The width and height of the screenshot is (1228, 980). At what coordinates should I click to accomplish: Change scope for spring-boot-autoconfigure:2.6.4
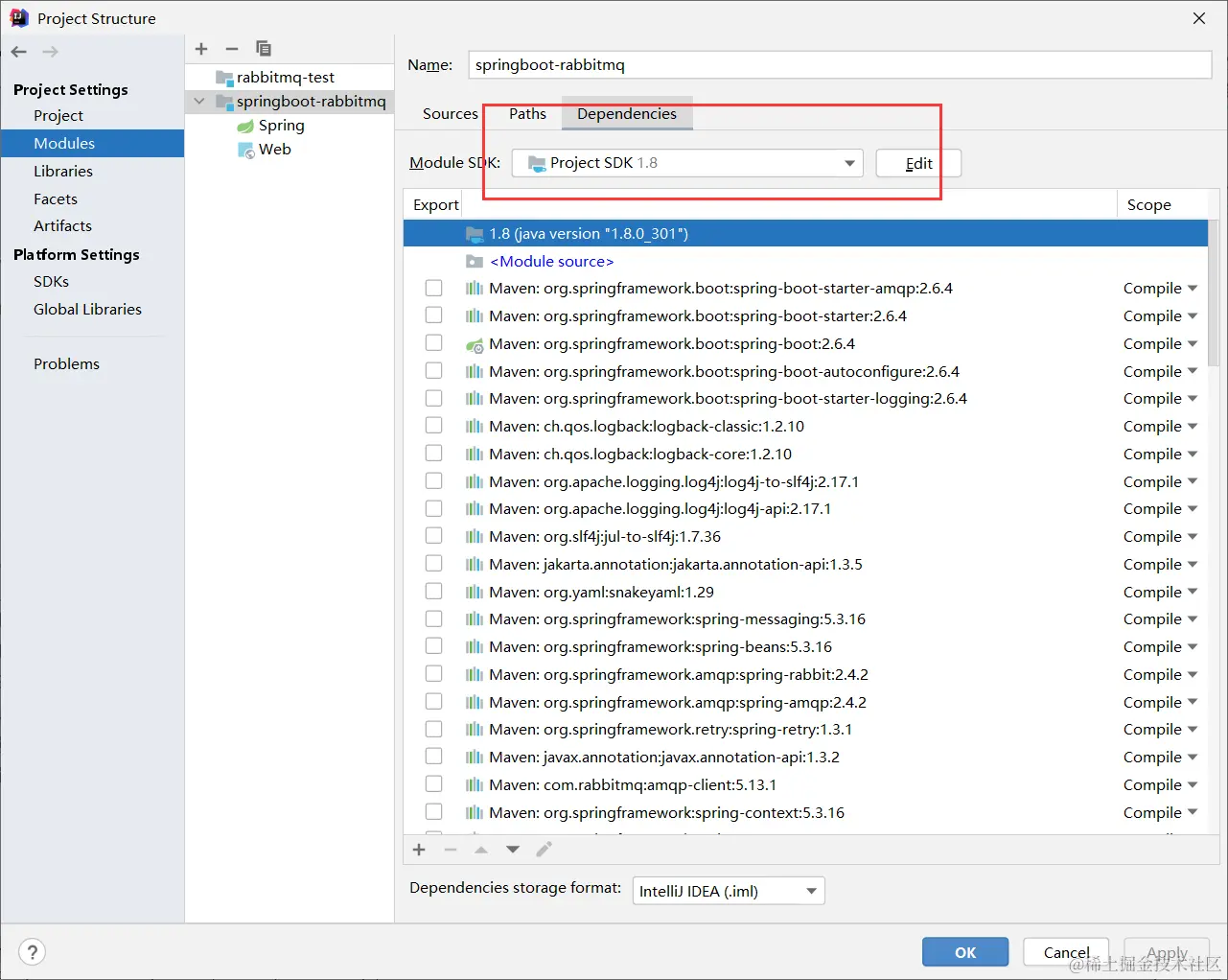[1160, 371]
